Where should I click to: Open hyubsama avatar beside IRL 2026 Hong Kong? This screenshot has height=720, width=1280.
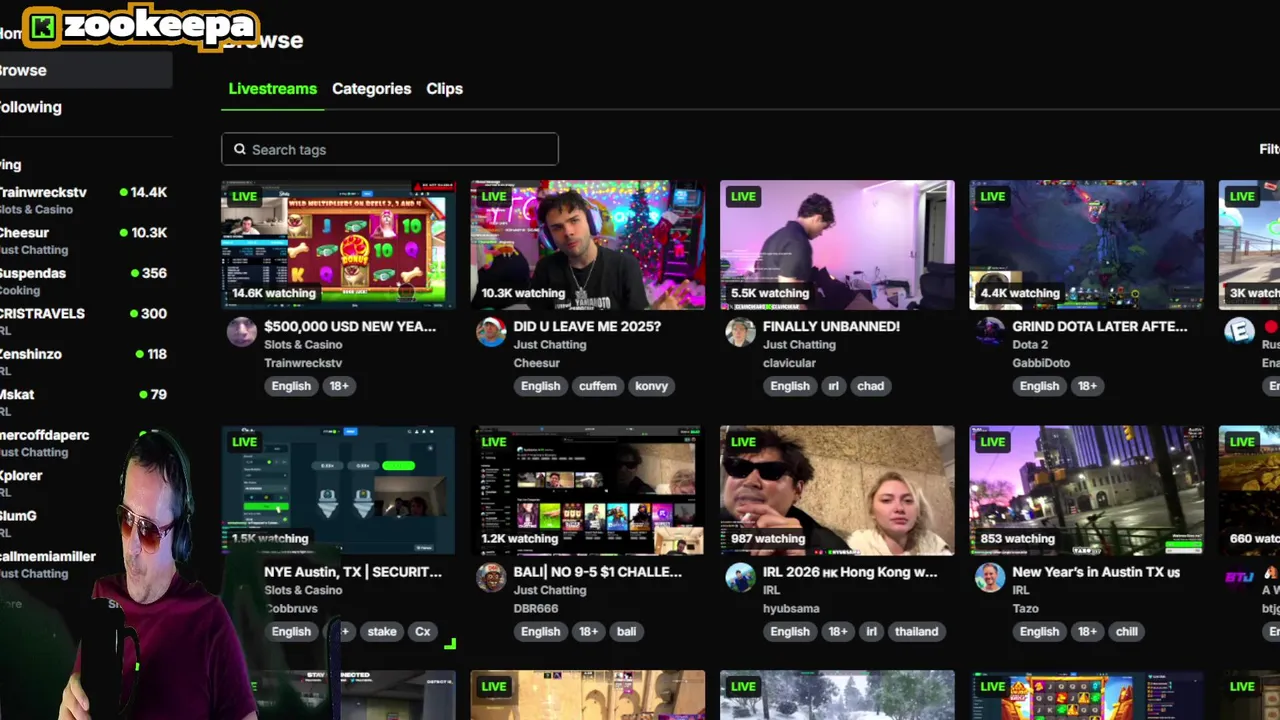(x=740, y=577)
